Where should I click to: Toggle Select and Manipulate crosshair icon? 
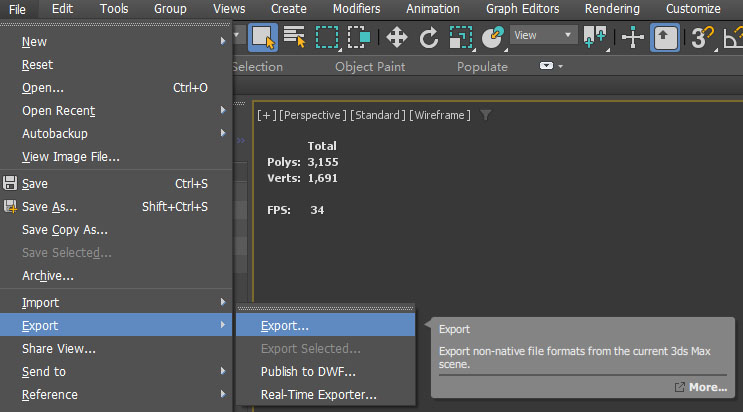pos(633,37)
